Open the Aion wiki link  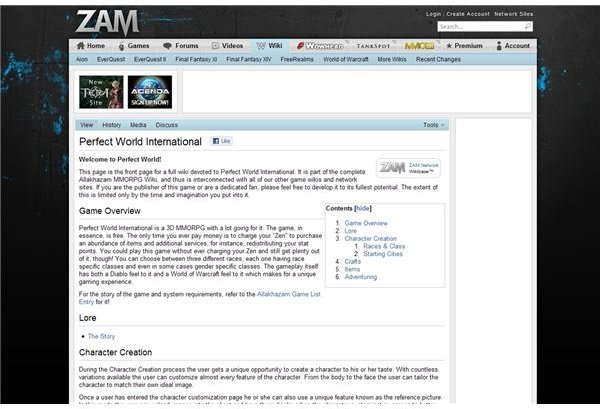click(82, 59)
